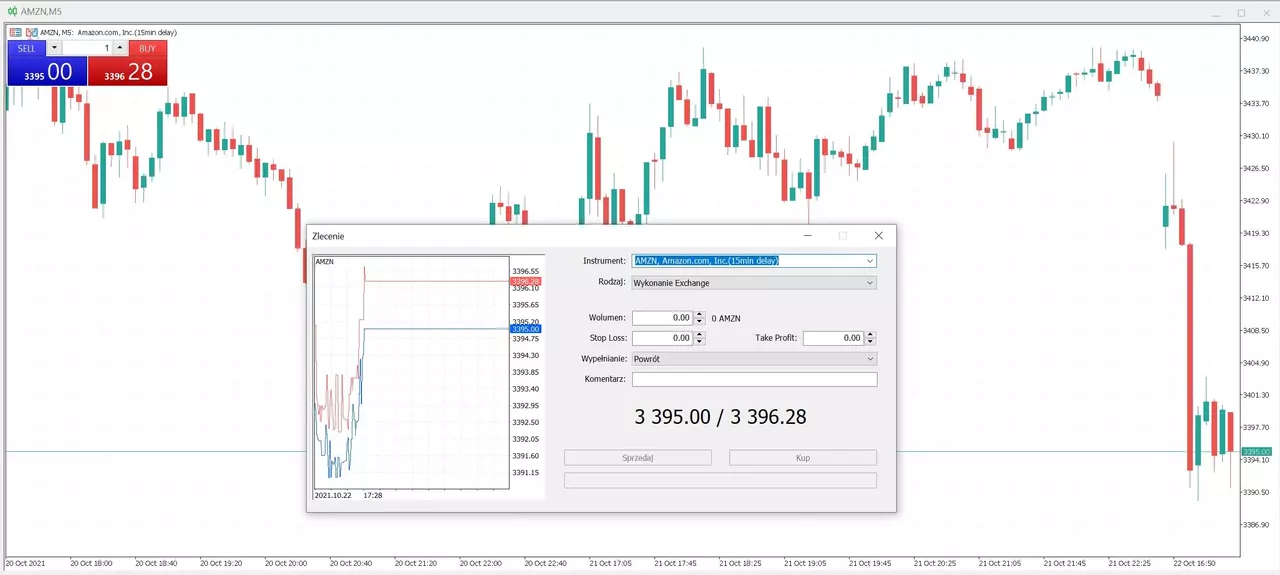Click the green 3395.00 price marker on chart axis
Image resolution: width=1280 pixels, height=575 pixels.
click(x=1255, y=452)
